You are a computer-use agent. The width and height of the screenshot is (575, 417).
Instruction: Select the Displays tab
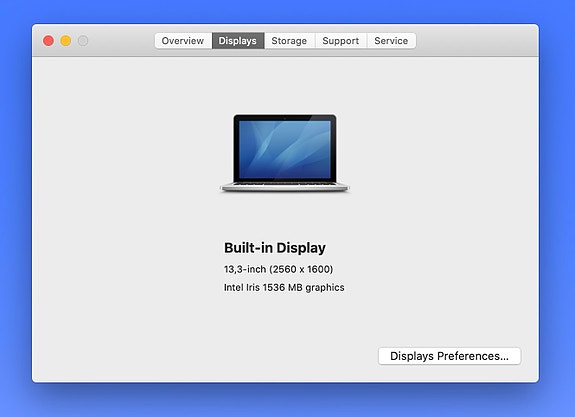(238, 41)
